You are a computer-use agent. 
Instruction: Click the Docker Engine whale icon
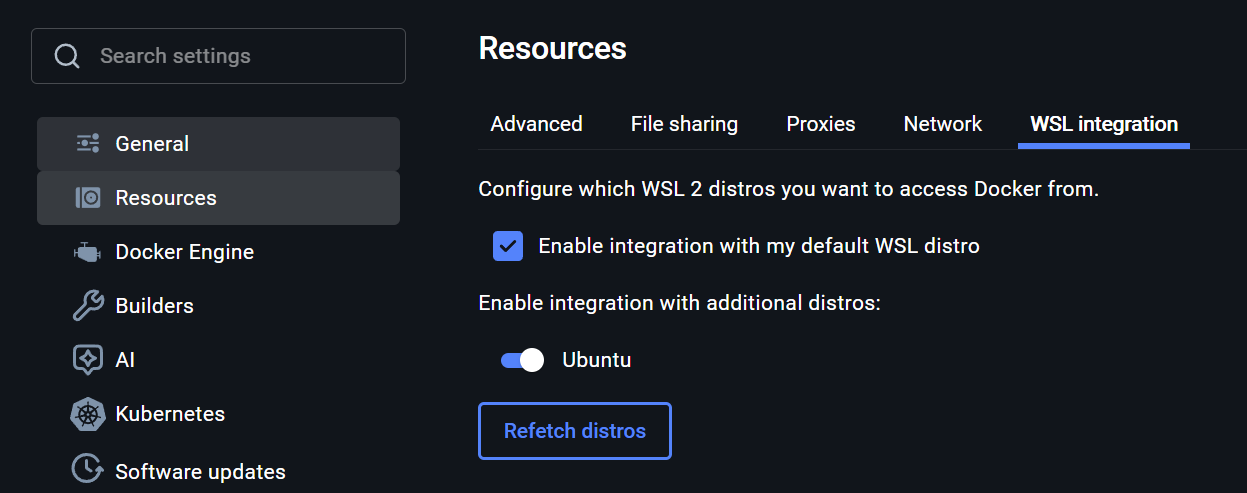click(x=88, y=252)
